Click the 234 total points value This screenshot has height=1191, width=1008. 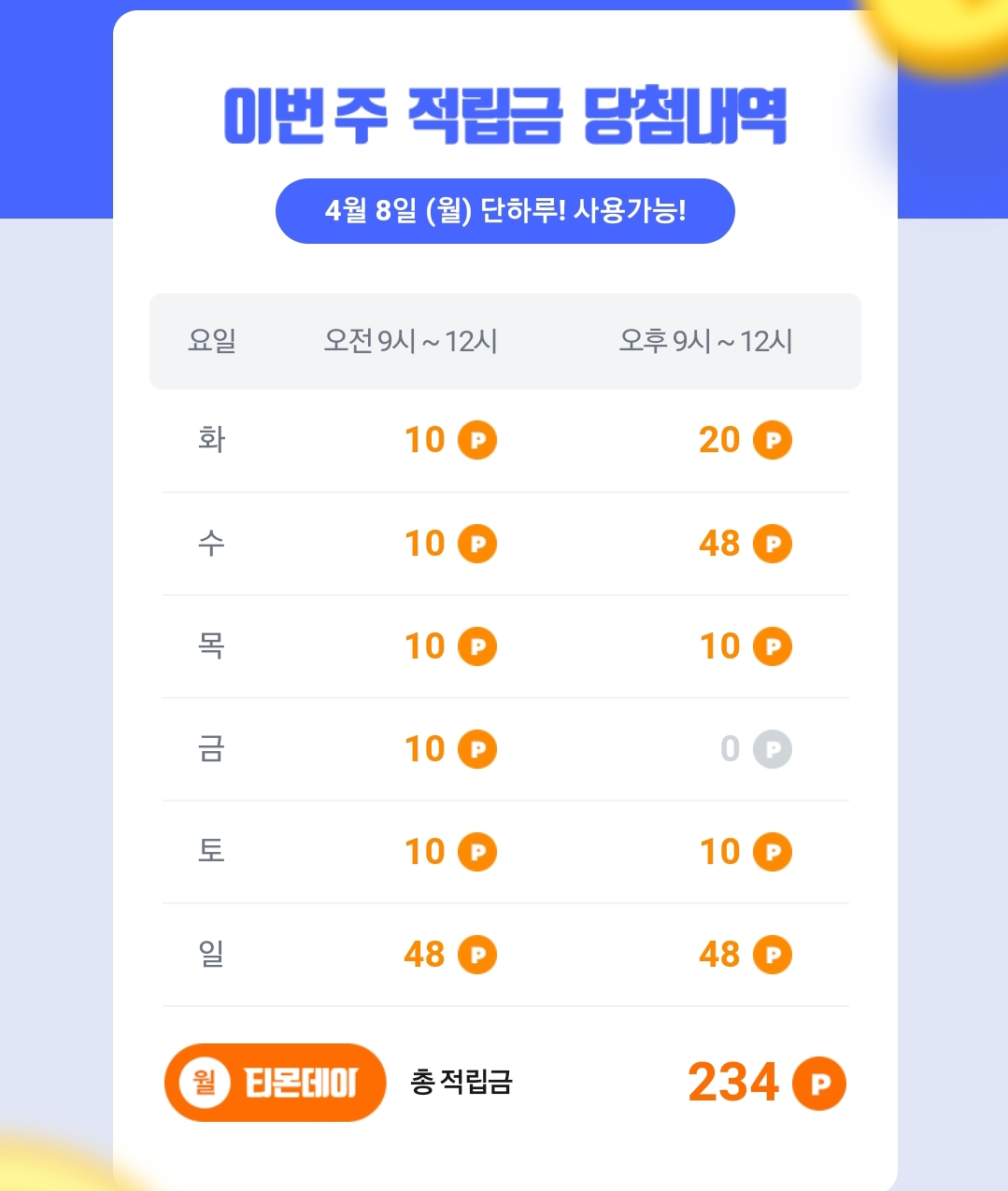(x=733, y=1083)
